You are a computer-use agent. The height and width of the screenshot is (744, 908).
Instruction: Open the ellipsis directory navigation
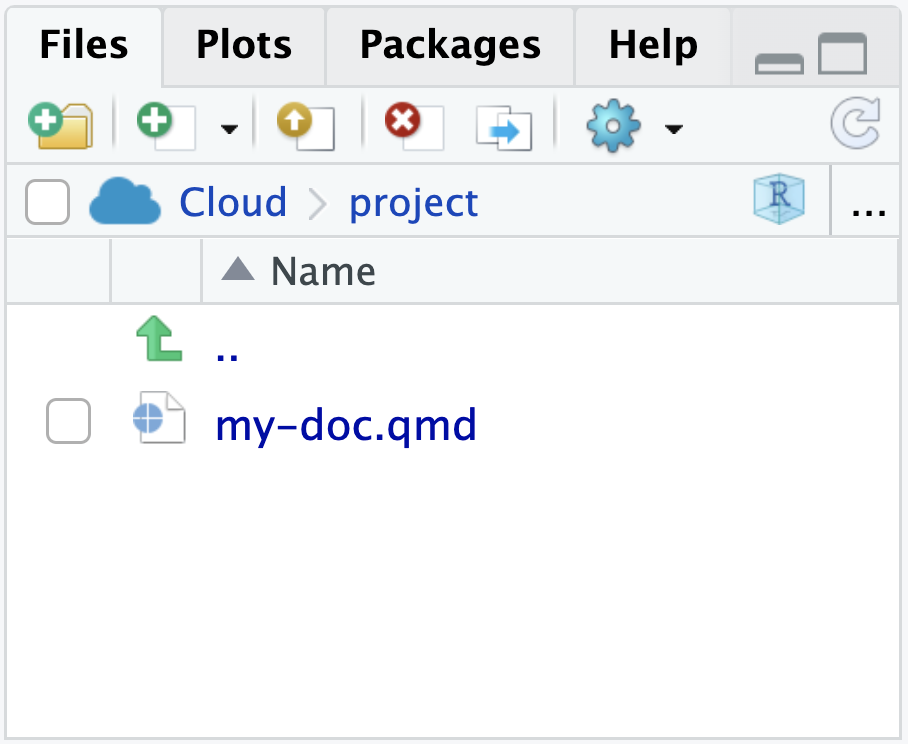[x=867, y=208]
